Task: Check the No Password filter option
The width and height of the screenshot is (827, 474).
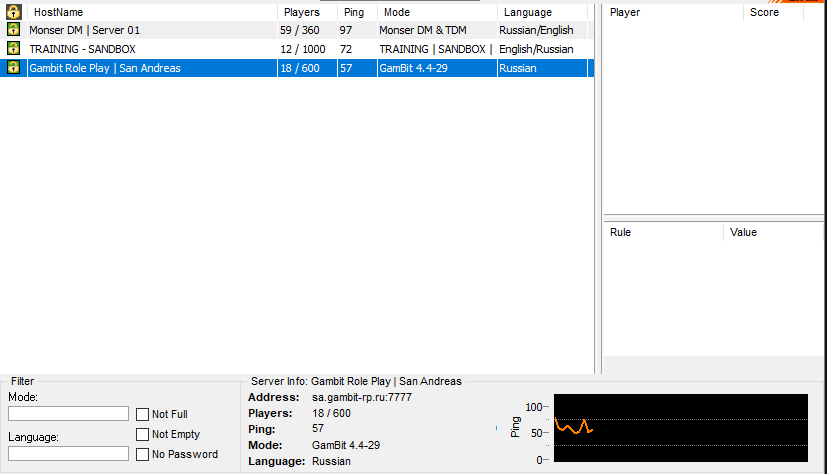Action: click(x=143, y=454)
